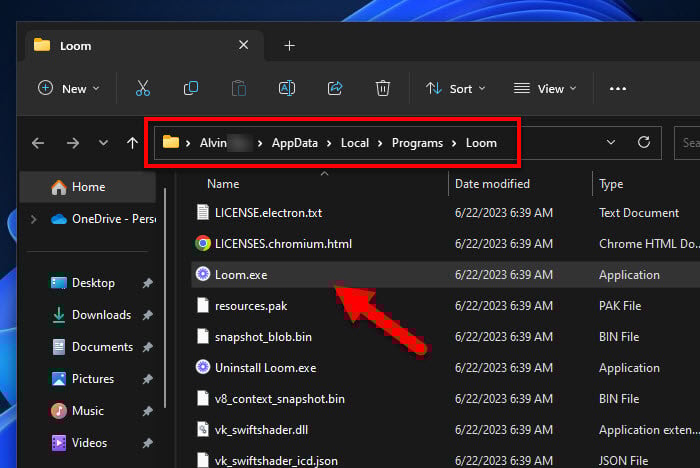700x468 pixels.
Task: Click the Rename icon in toolbar
Action: (x=287, y=88)
